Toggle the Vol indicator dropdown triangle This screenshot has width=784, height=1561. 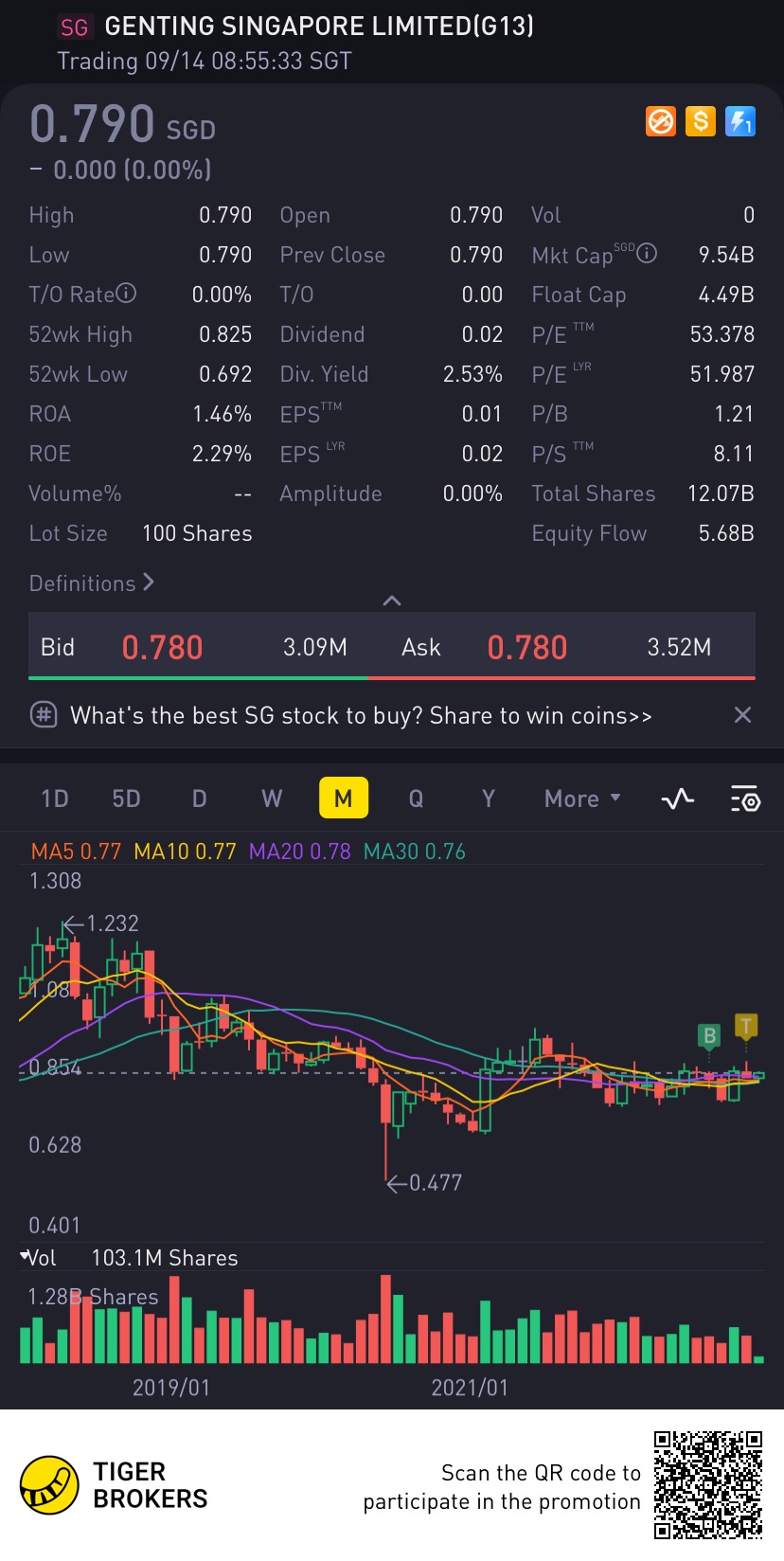tap(25, 1256)
